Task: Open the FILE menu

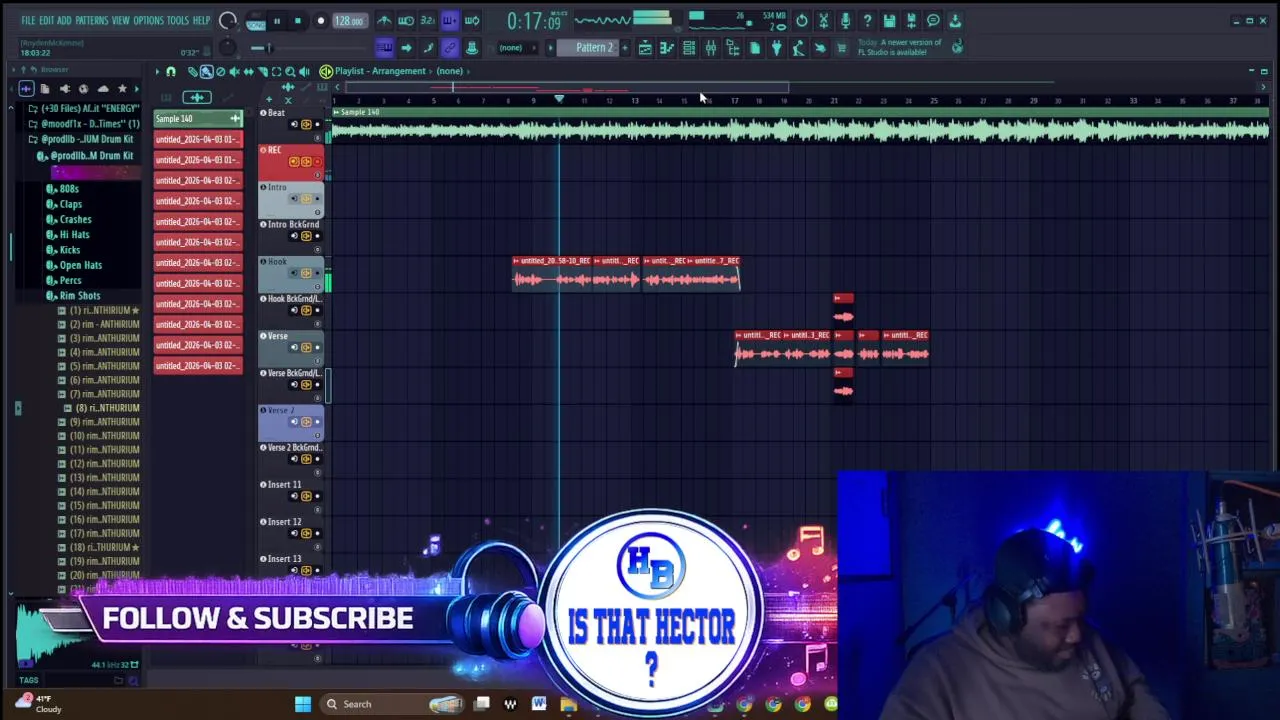Action: pos(28,20)
